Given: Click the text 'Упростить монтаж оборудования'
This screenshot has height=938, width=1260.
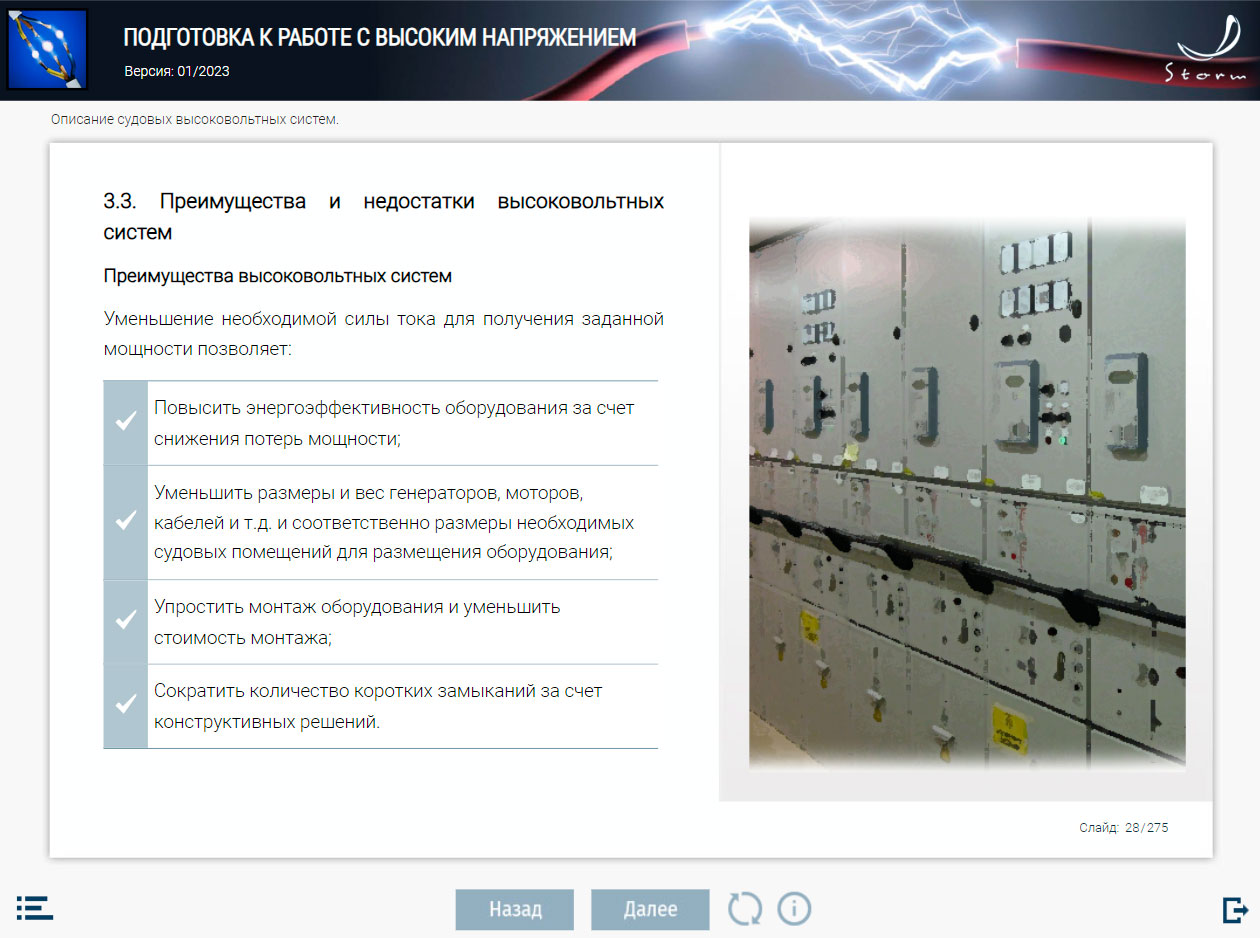Looking at the screenshot, I should tap(357, 621).
